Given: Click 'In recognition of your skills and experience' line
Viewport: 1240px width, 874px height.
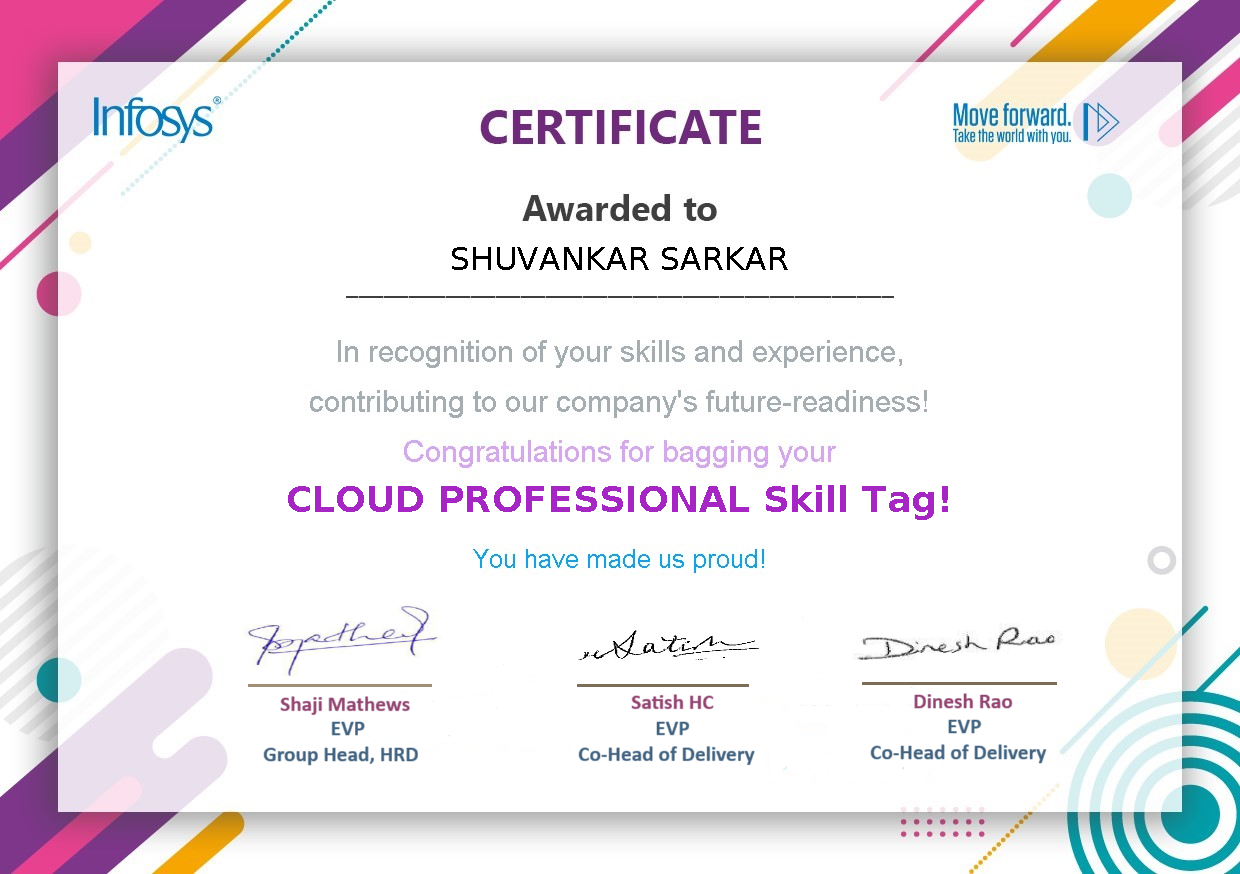Looking at the screenshot, I should [x=619, y=353].
